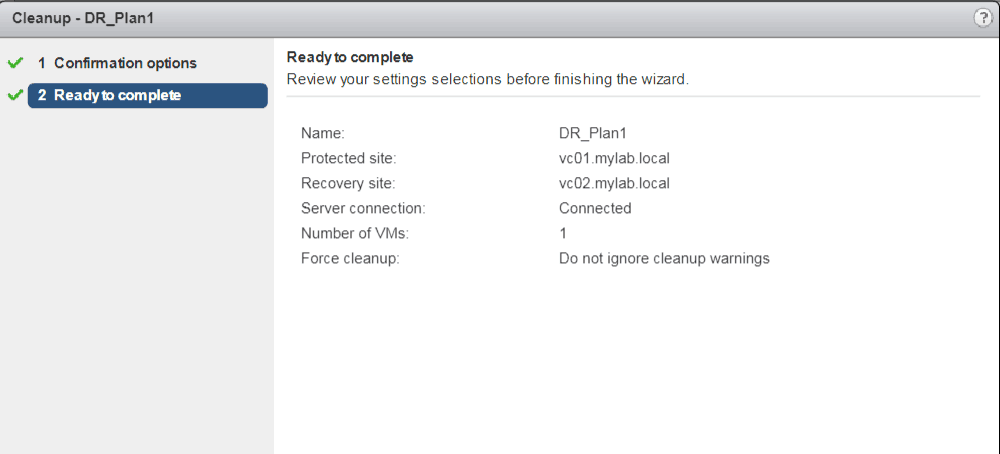
Task: Select the Do not ignore cleanup warnings value
Action: pyautogui.click(x=664, y=259)
